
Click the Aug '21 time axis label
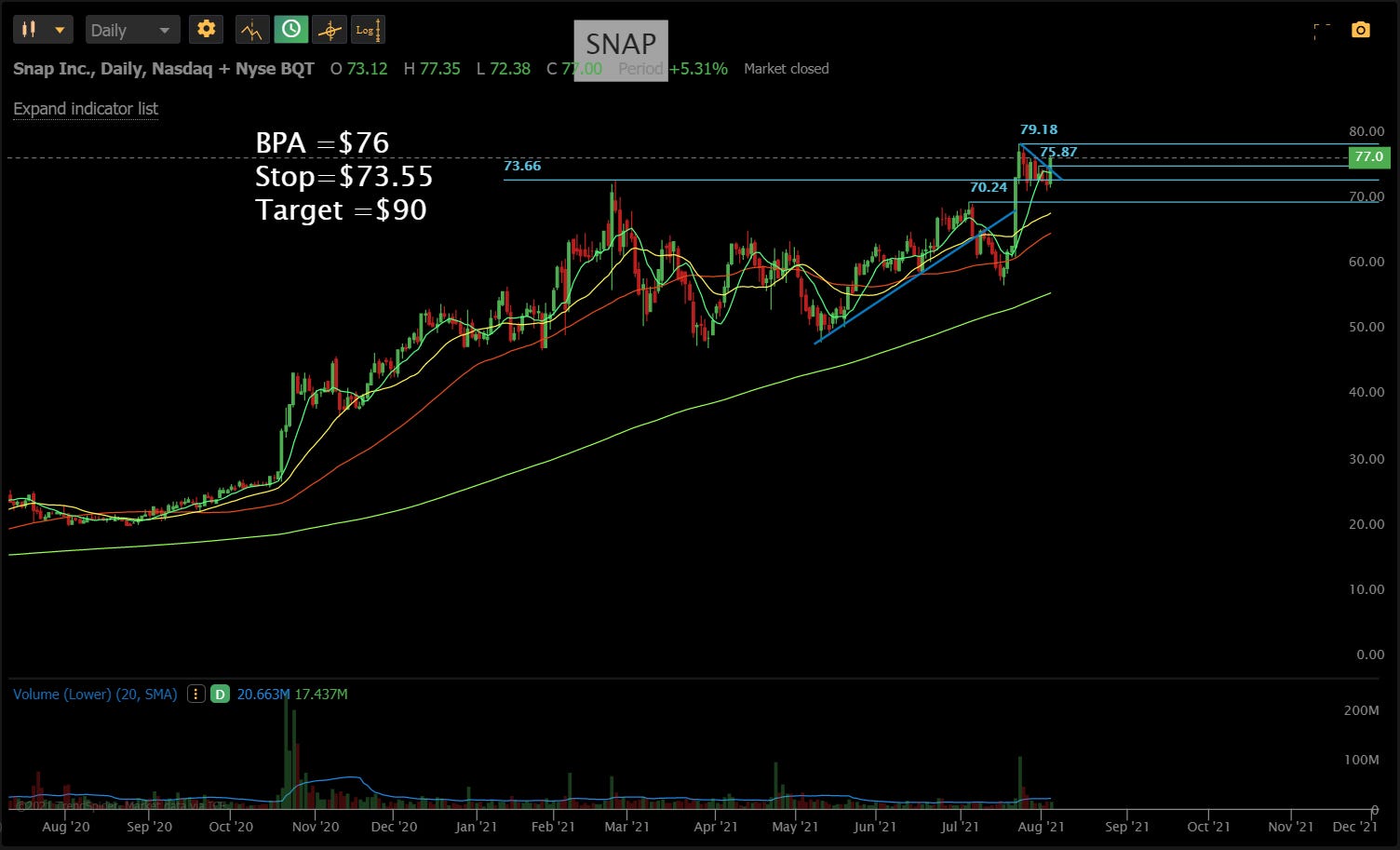click(x=1042, y=827)
